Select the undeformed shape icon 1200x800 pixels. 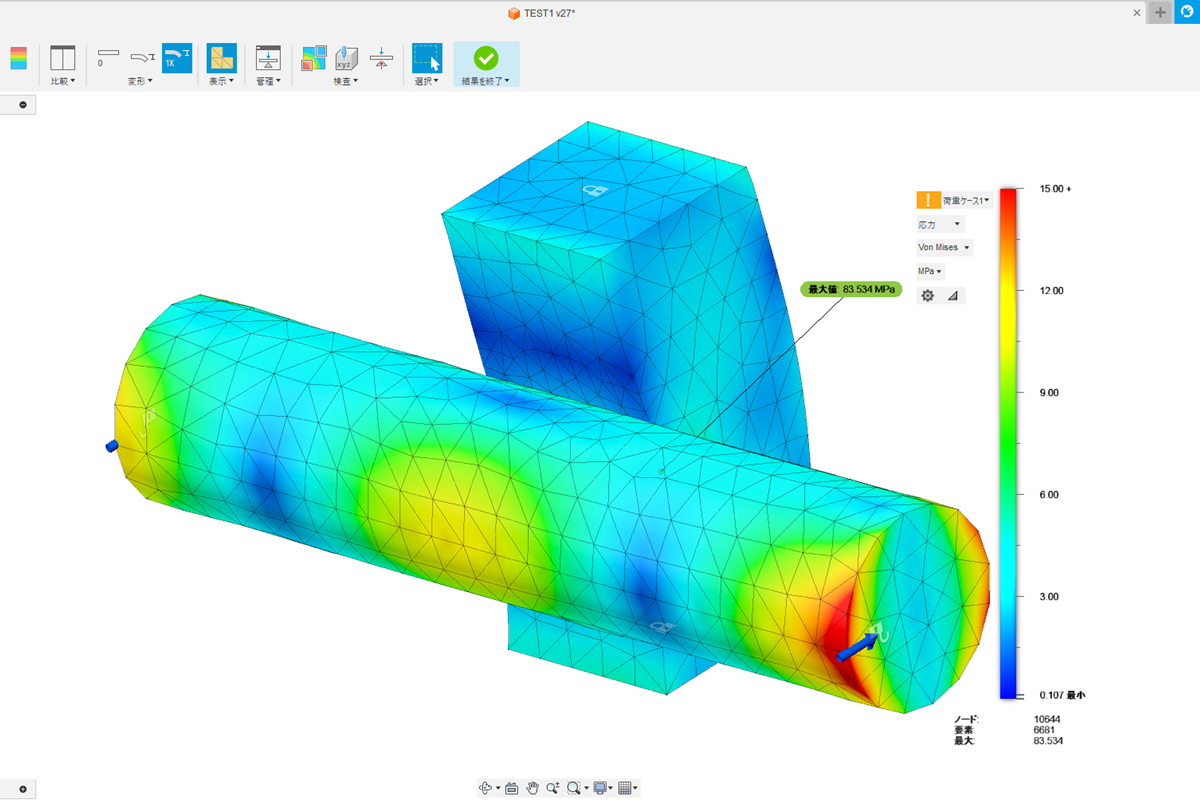108,57
